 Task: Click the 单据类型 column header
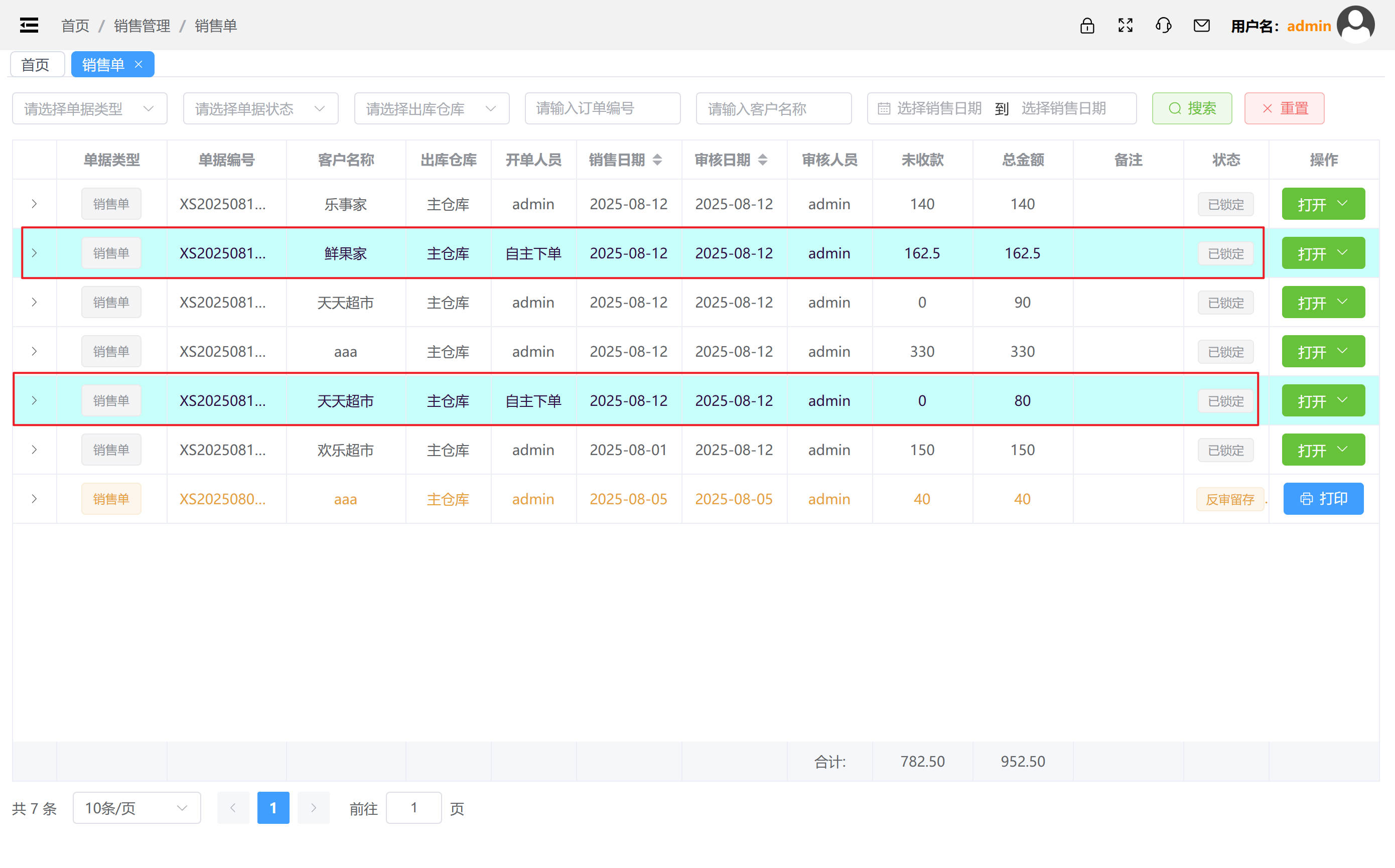pos(111,160)
